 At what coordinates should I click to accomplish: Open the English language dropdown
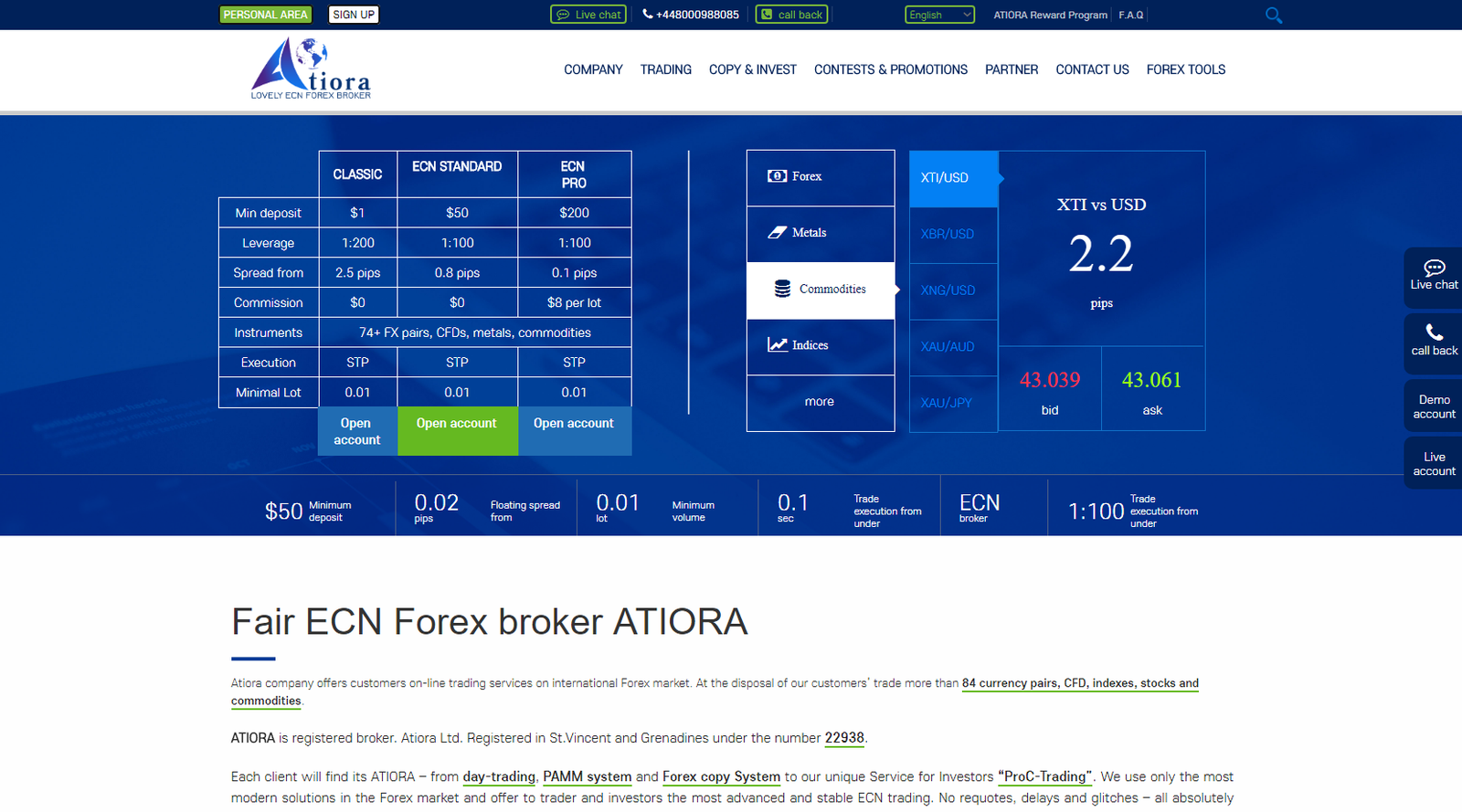coord(940,15)
